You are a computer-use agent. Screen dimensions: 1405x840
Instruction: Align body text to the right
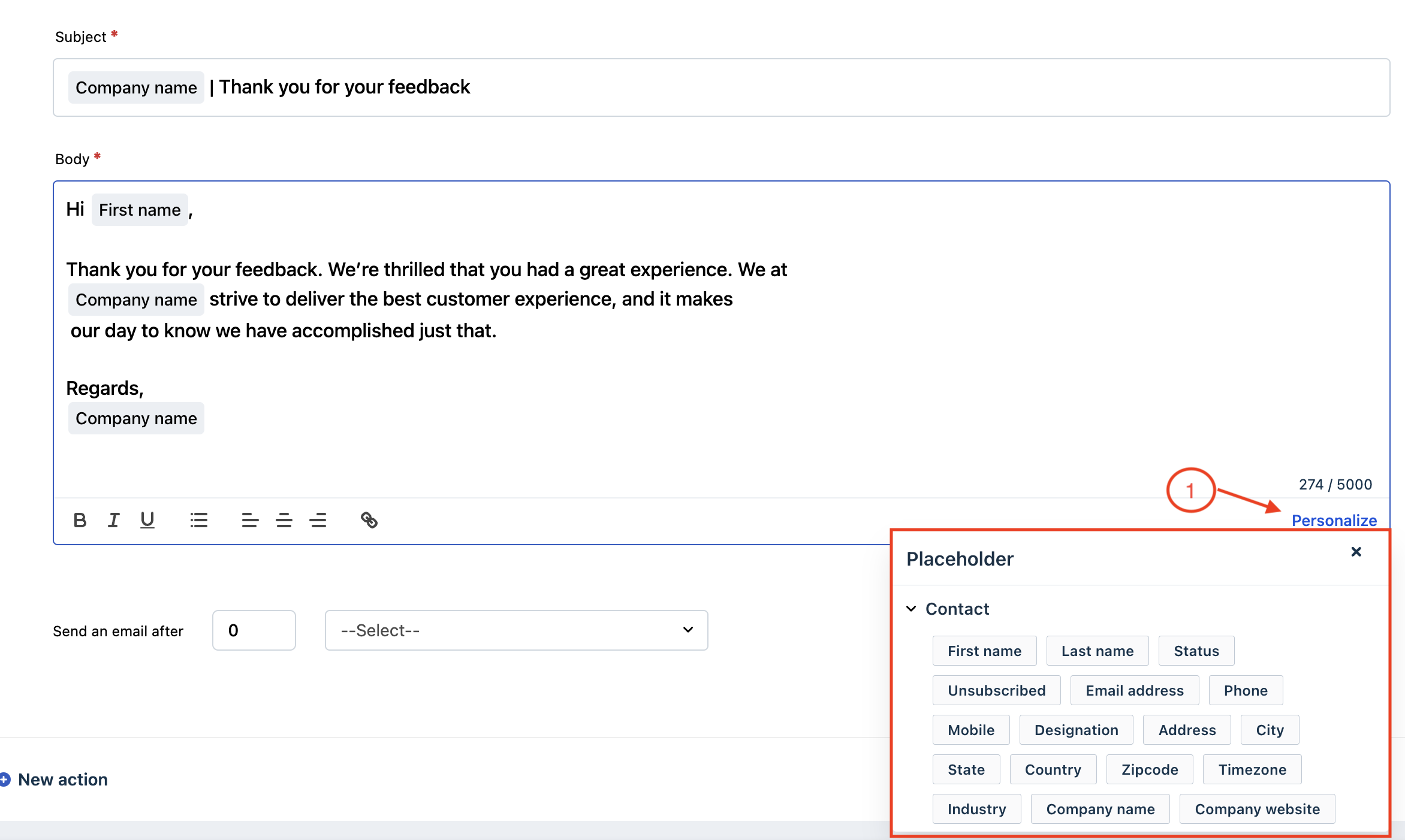318,520
